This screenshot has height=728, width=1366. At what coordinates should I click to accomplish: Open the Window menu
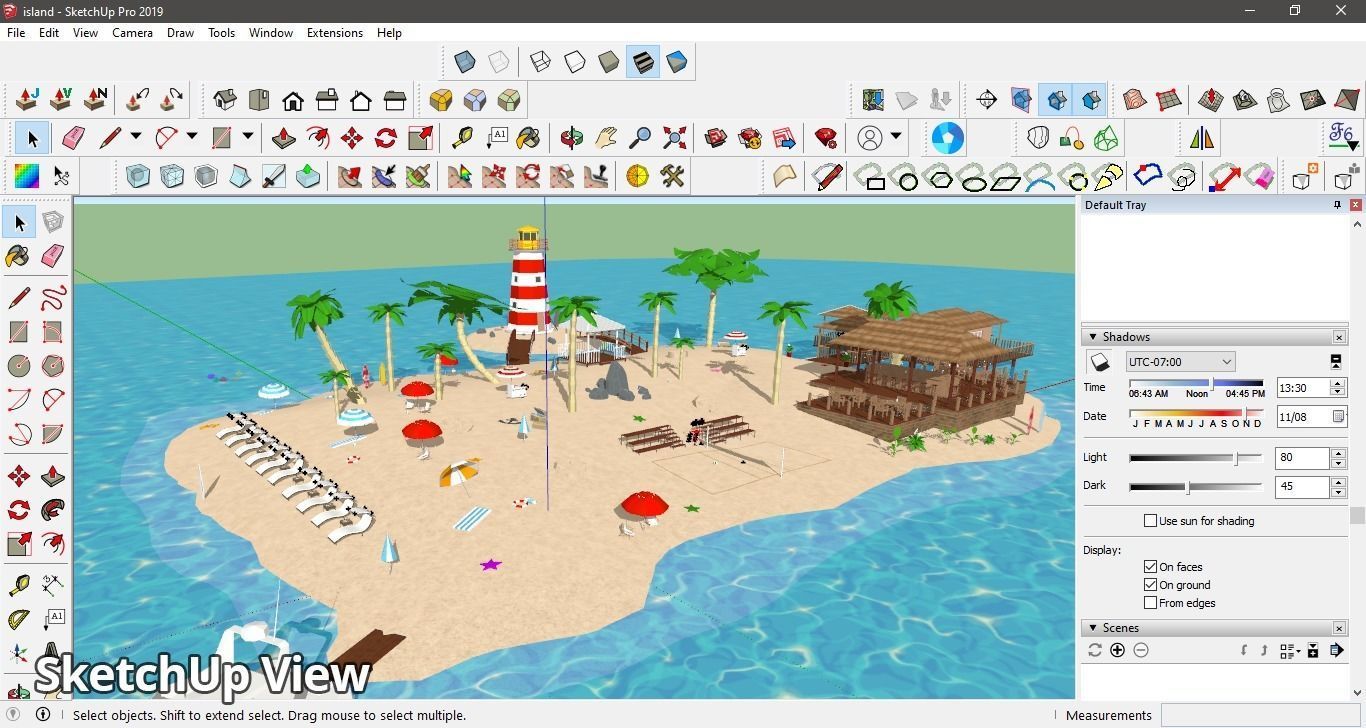click(x=270, y=33)
